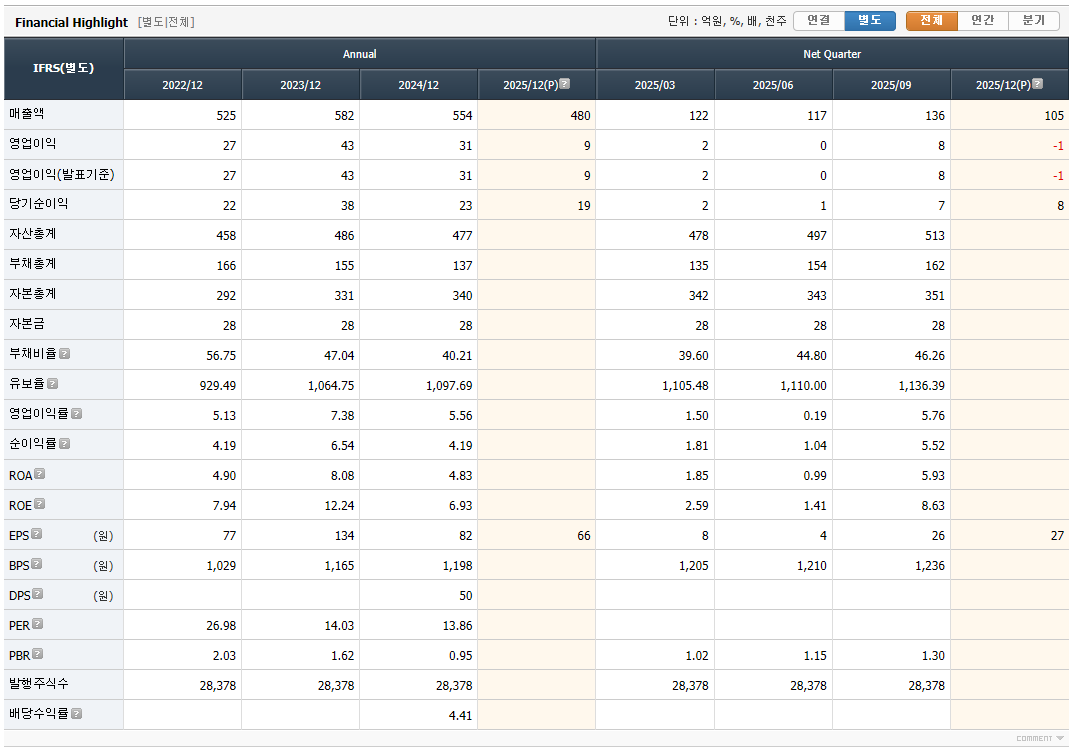Click the 자본금 row label
The image size is (1079, 751).
(27, 324)
